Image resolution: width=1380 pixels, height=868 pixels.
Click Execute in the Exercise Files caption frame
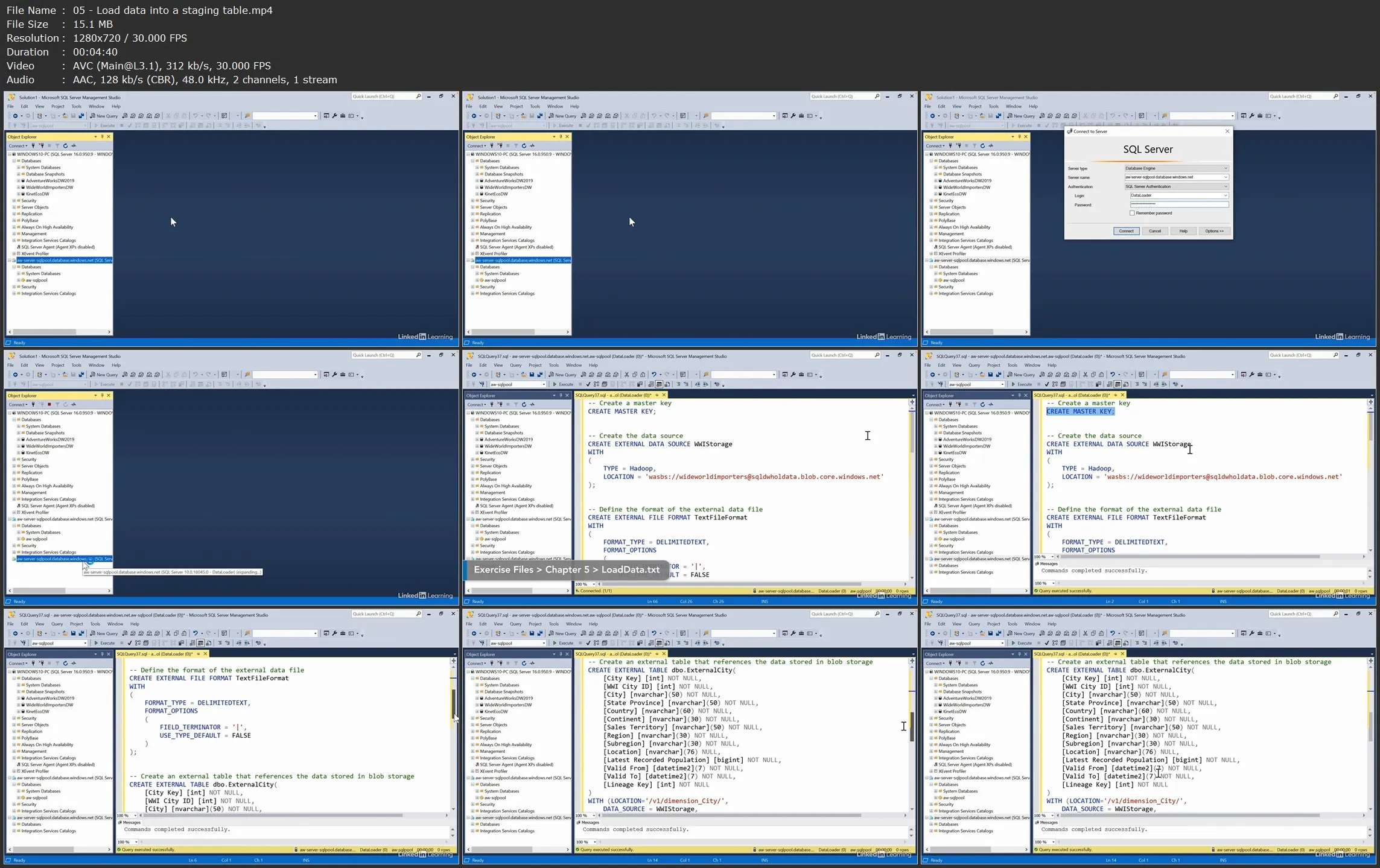(x=564, y=384)
